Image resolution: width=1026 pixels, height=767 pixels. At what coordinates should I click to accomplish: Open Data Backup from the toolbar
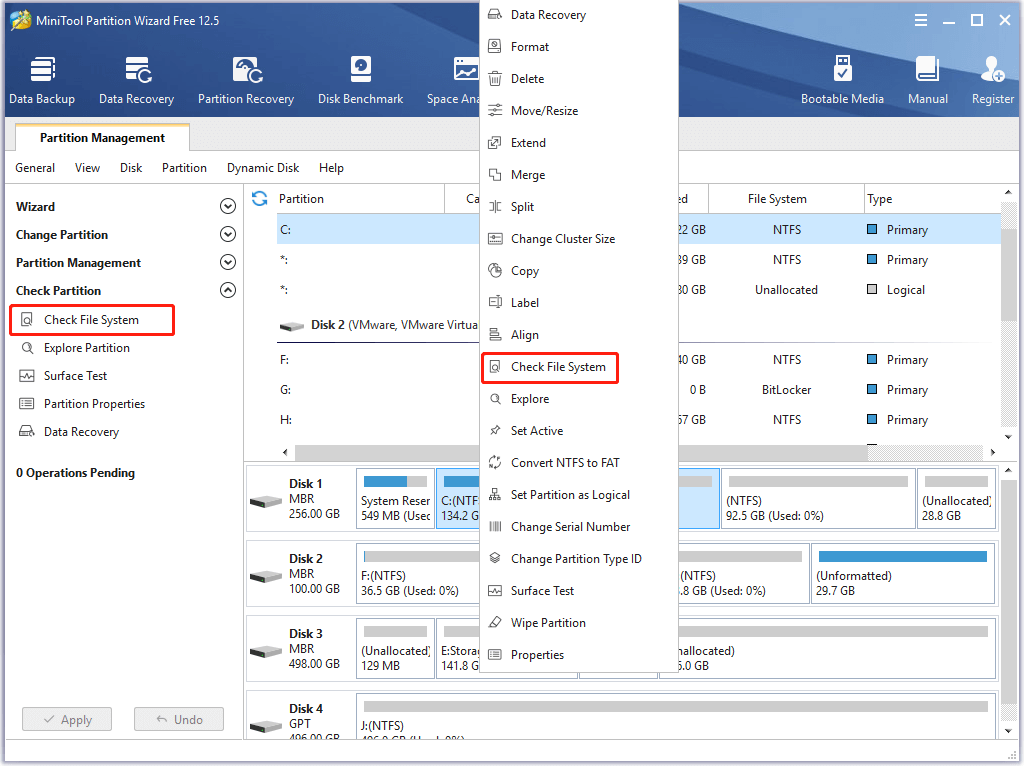[x=42, y=80]
